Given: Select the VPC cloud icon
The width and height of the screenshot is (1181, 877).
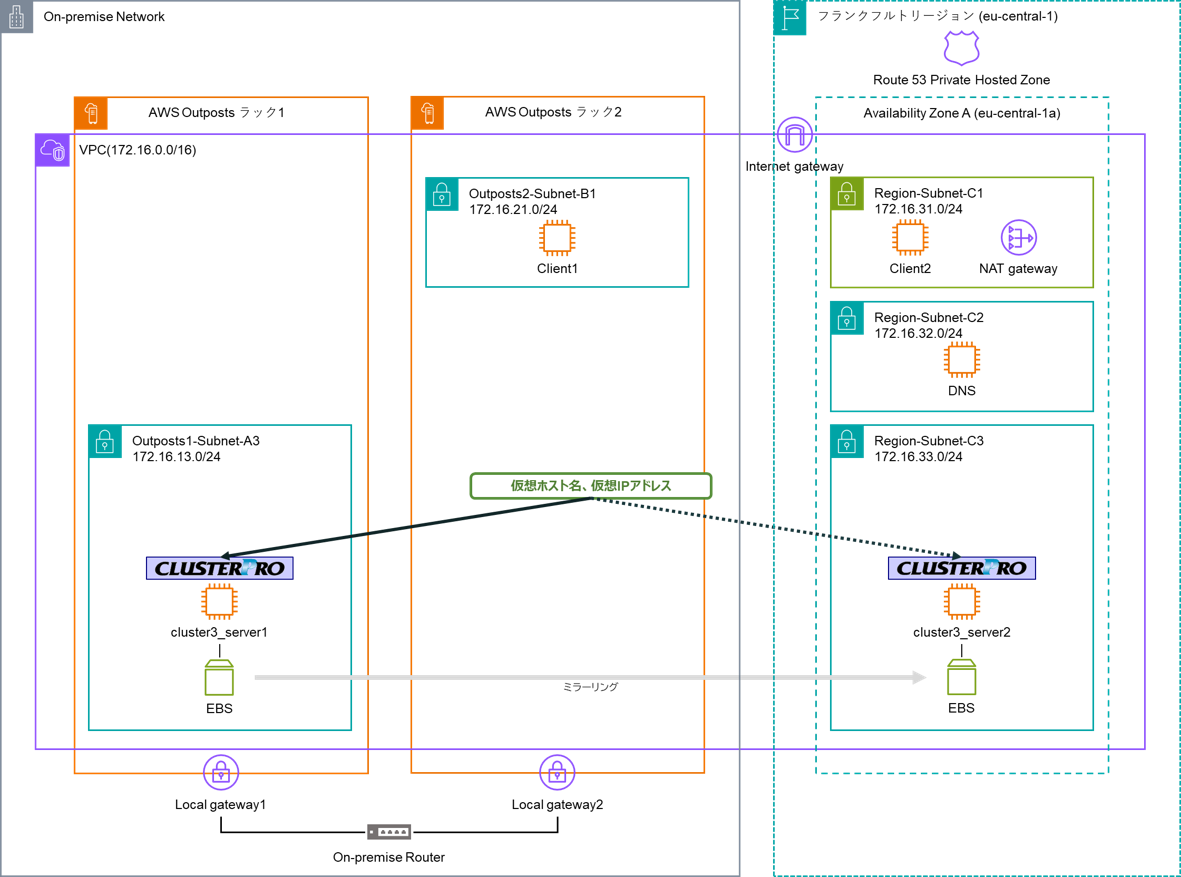Looking at the screenshot, I should pos(52,151).
